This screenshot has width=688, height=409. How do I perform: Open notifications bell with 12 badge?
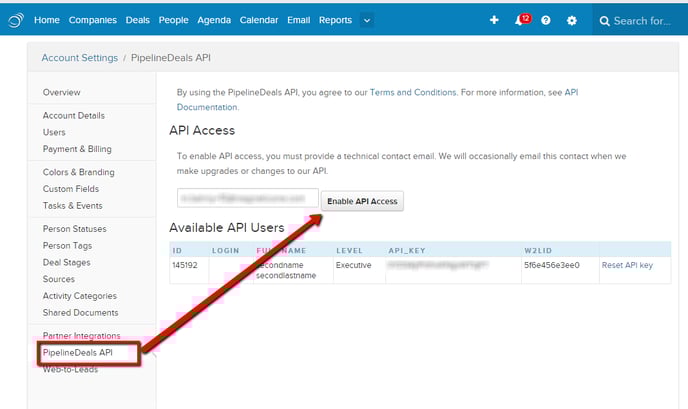pos(522,20)
